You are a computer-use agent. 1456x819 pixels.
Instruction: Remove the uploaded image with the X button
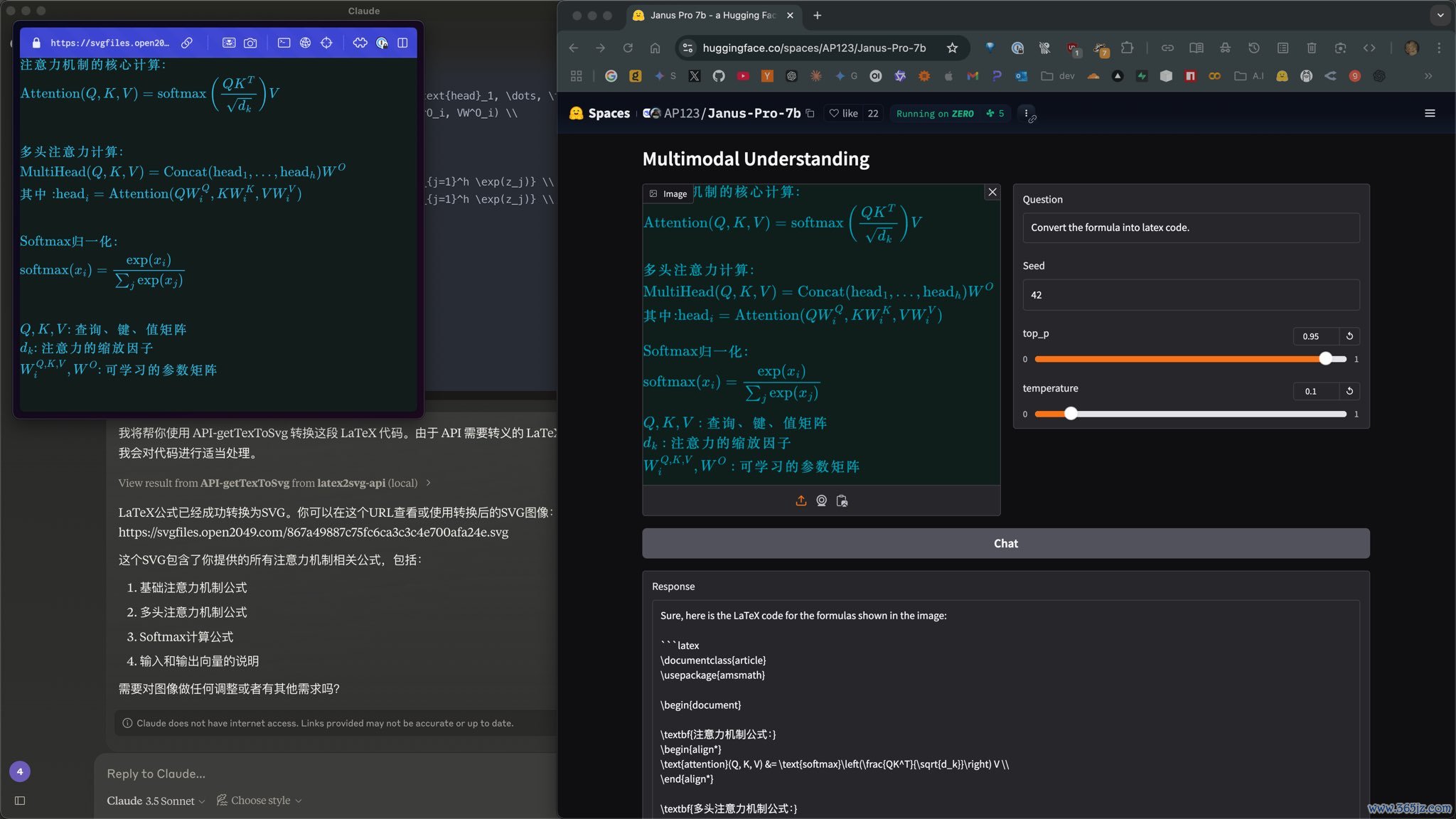pyautogui.click(x=992, y=192)
